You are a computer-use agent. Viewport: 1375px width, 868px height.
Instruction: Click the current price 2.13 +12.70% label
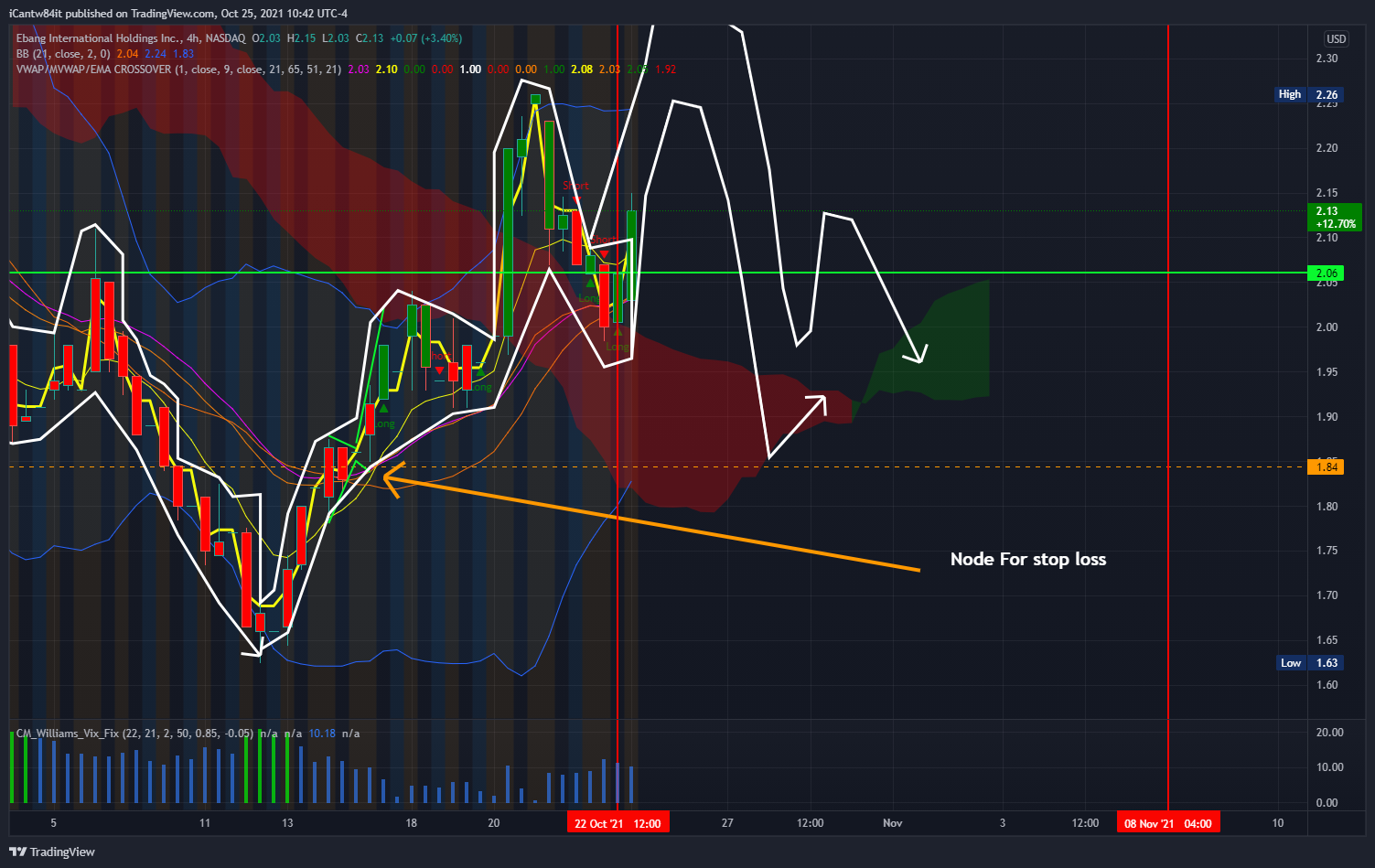coord(1336,218)
